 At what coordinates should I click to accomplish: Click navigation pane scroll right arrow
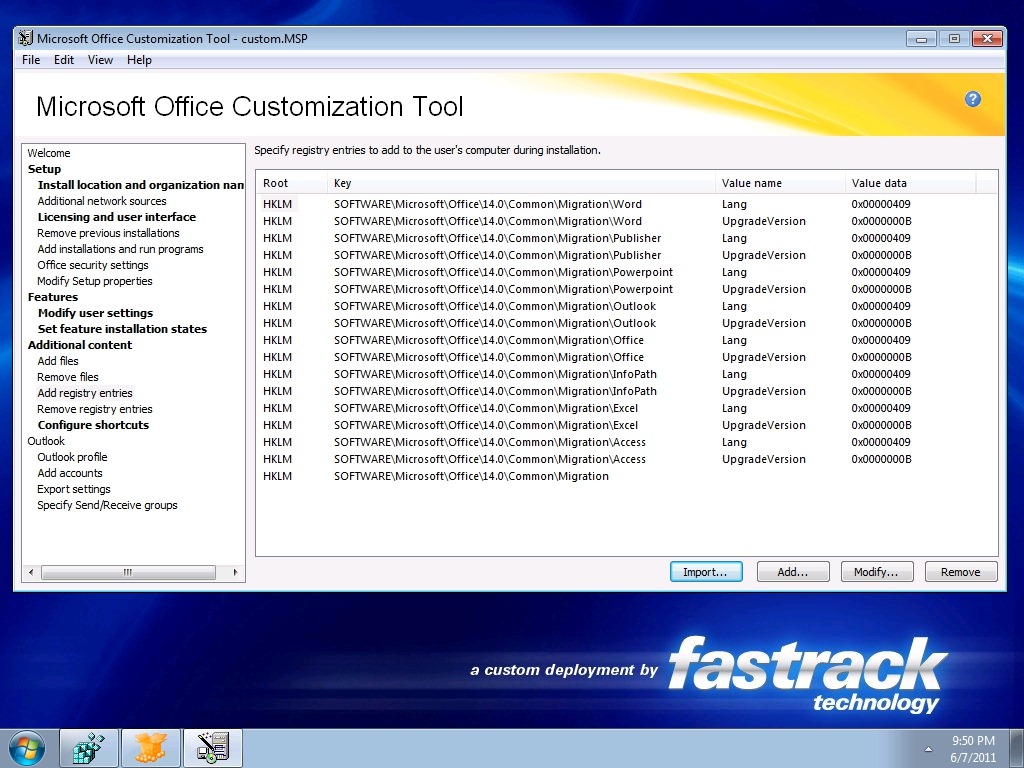coord(235,572)
